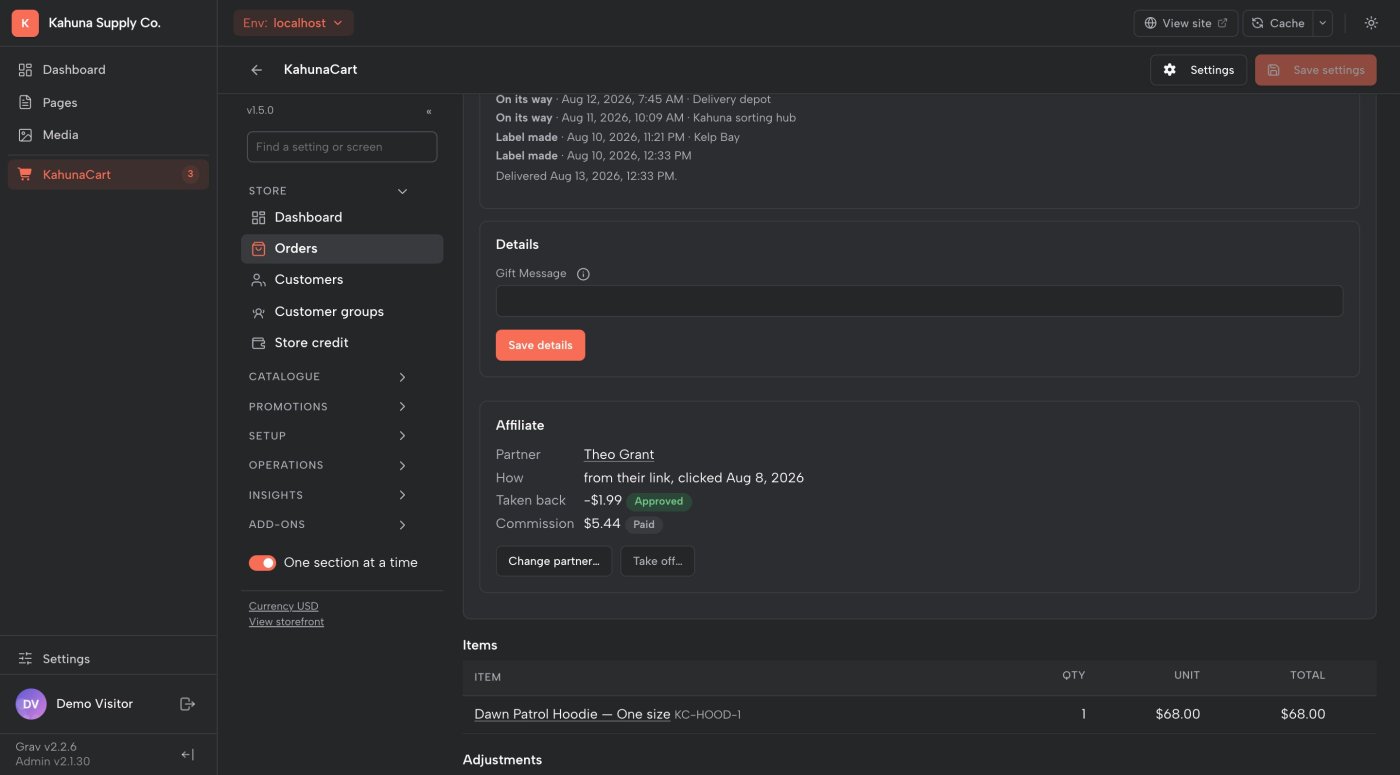Viewport: 1400px width, 775px height.
Task: Click the Cache button
Action: click(1277, 23)
